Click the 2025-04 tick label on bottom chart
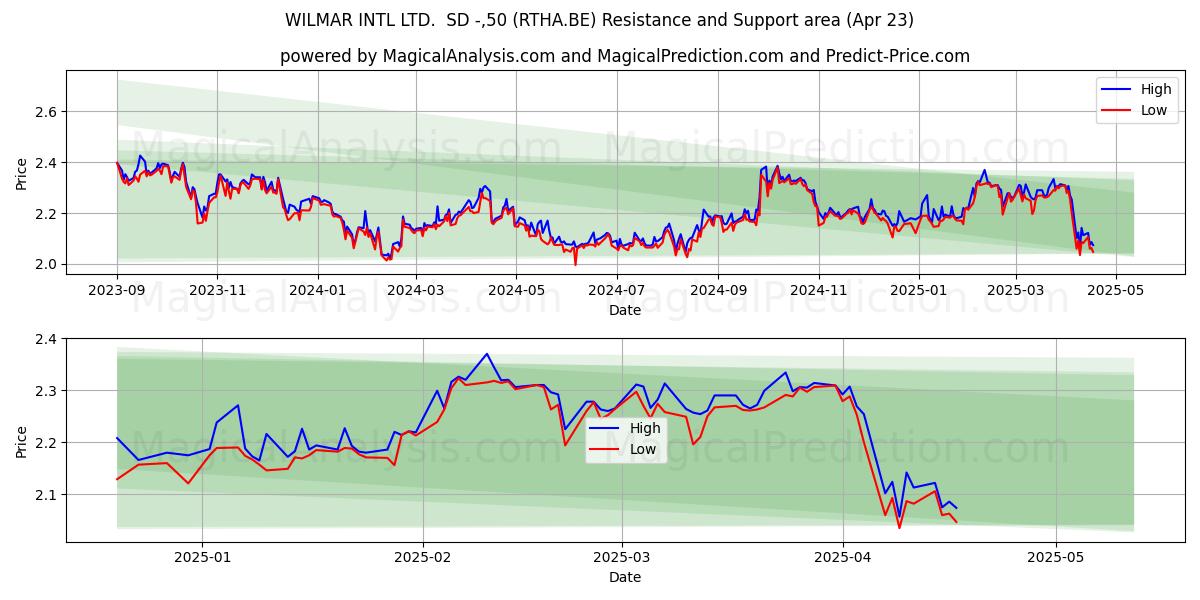Viewport: 1200px width, 600px height. pos(843,558)
